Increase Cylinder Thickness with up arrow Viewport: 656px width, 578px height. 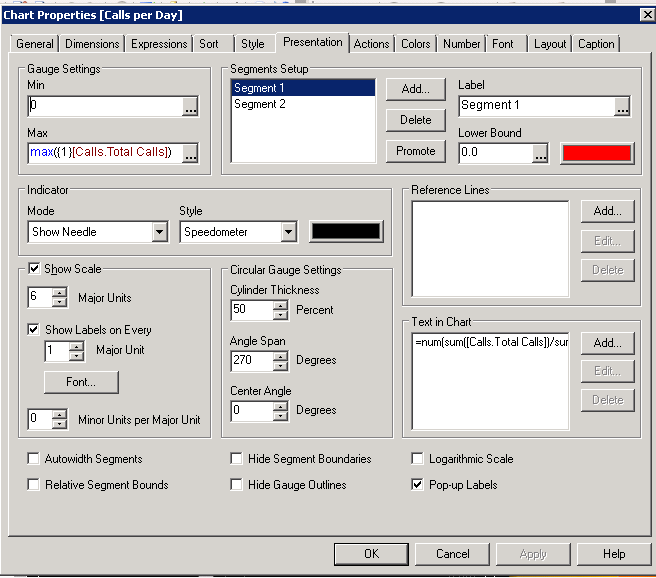(279, 305)
